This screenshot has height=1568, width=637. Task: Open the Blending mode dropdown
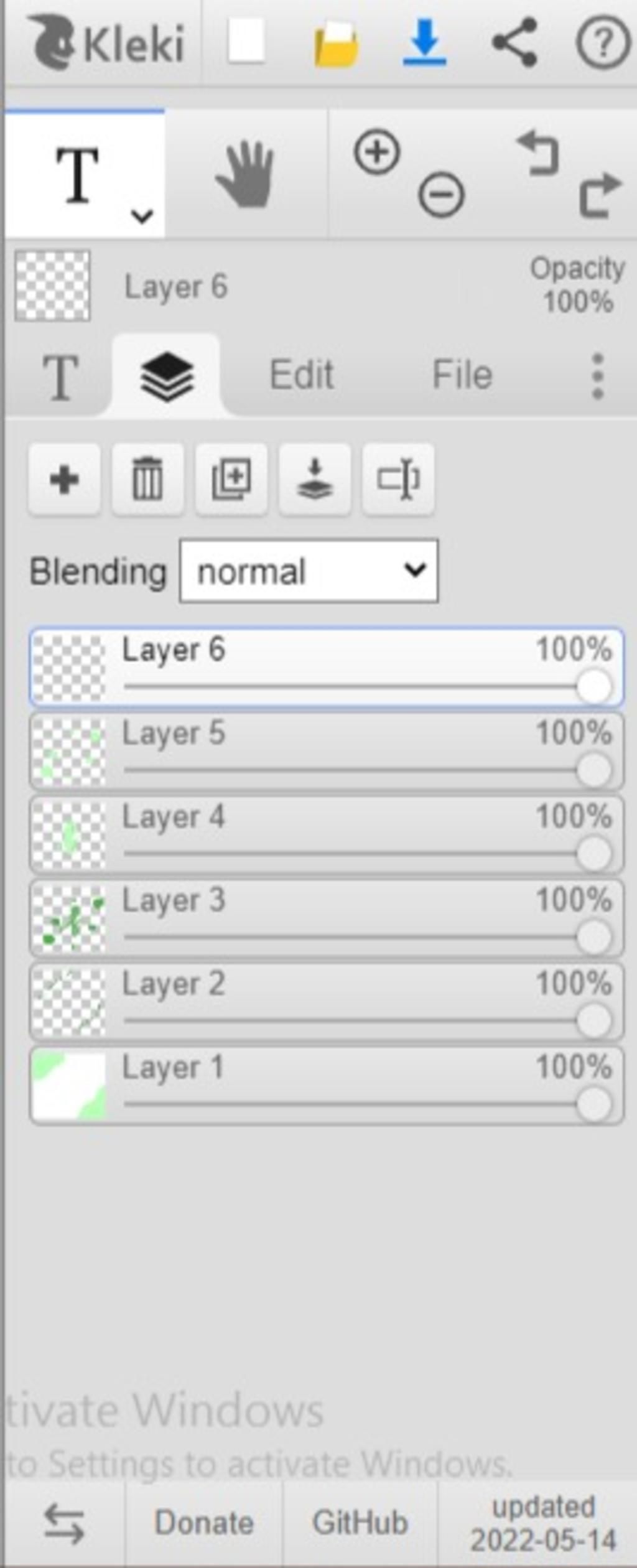pyautogui.click(x=309, y=571)
